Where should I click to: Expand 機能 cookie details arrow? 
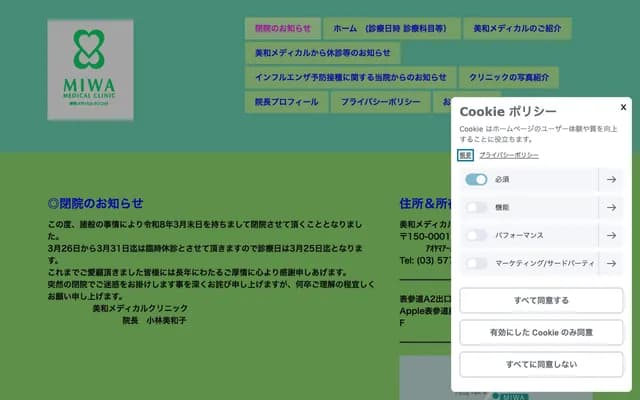611,208
